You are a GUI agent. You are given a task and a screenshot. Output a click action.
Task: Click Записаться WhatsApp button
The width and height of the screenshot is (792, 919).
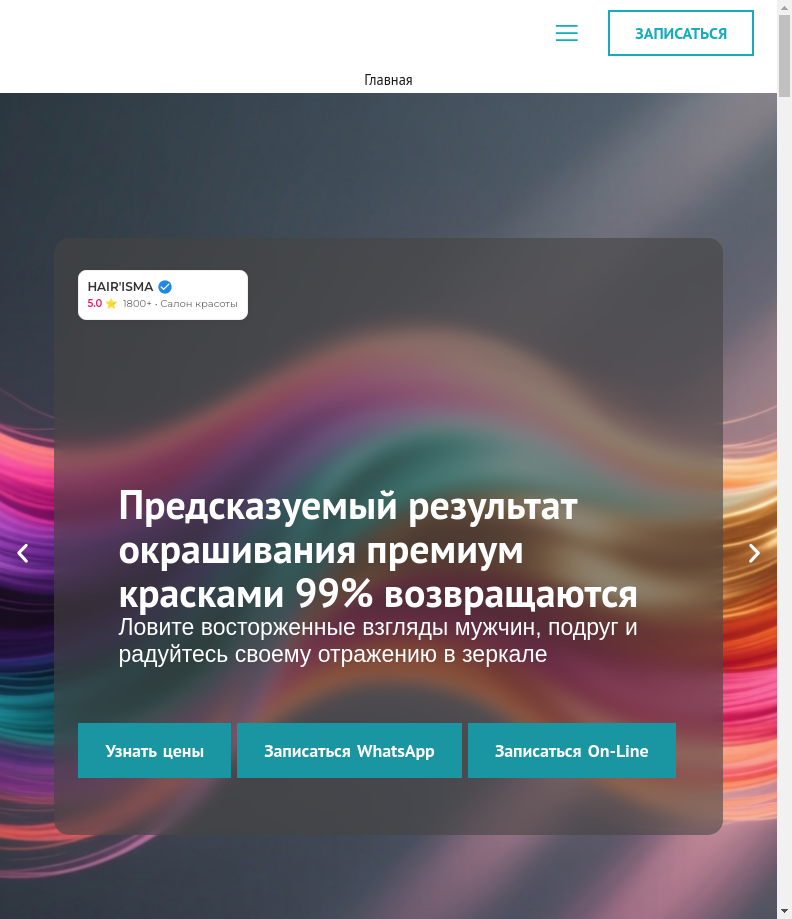(349, 750)
